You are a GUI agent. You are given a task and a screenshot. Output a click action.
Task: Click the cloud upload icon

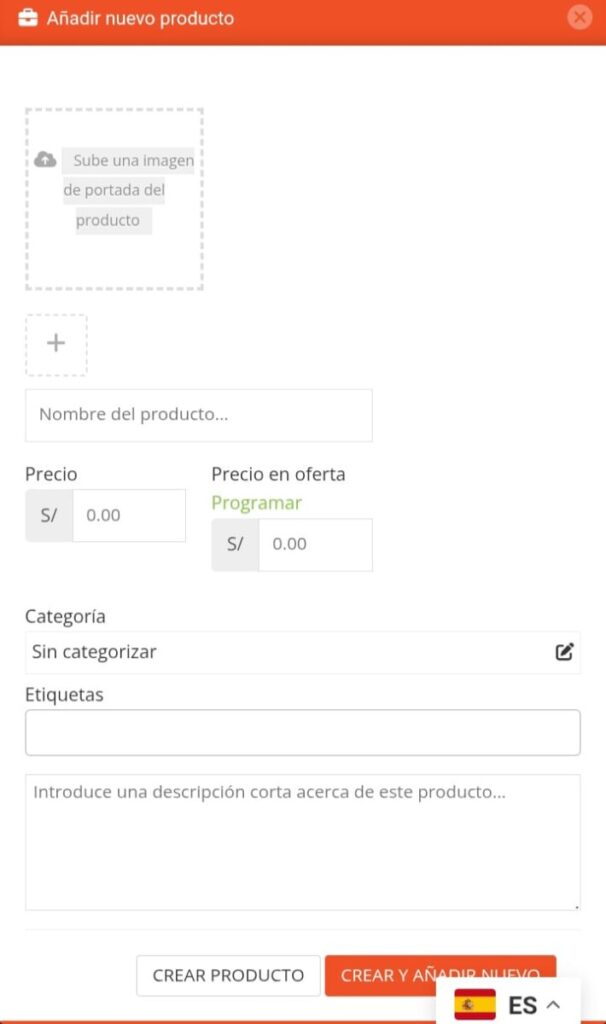tap(45, 159)
